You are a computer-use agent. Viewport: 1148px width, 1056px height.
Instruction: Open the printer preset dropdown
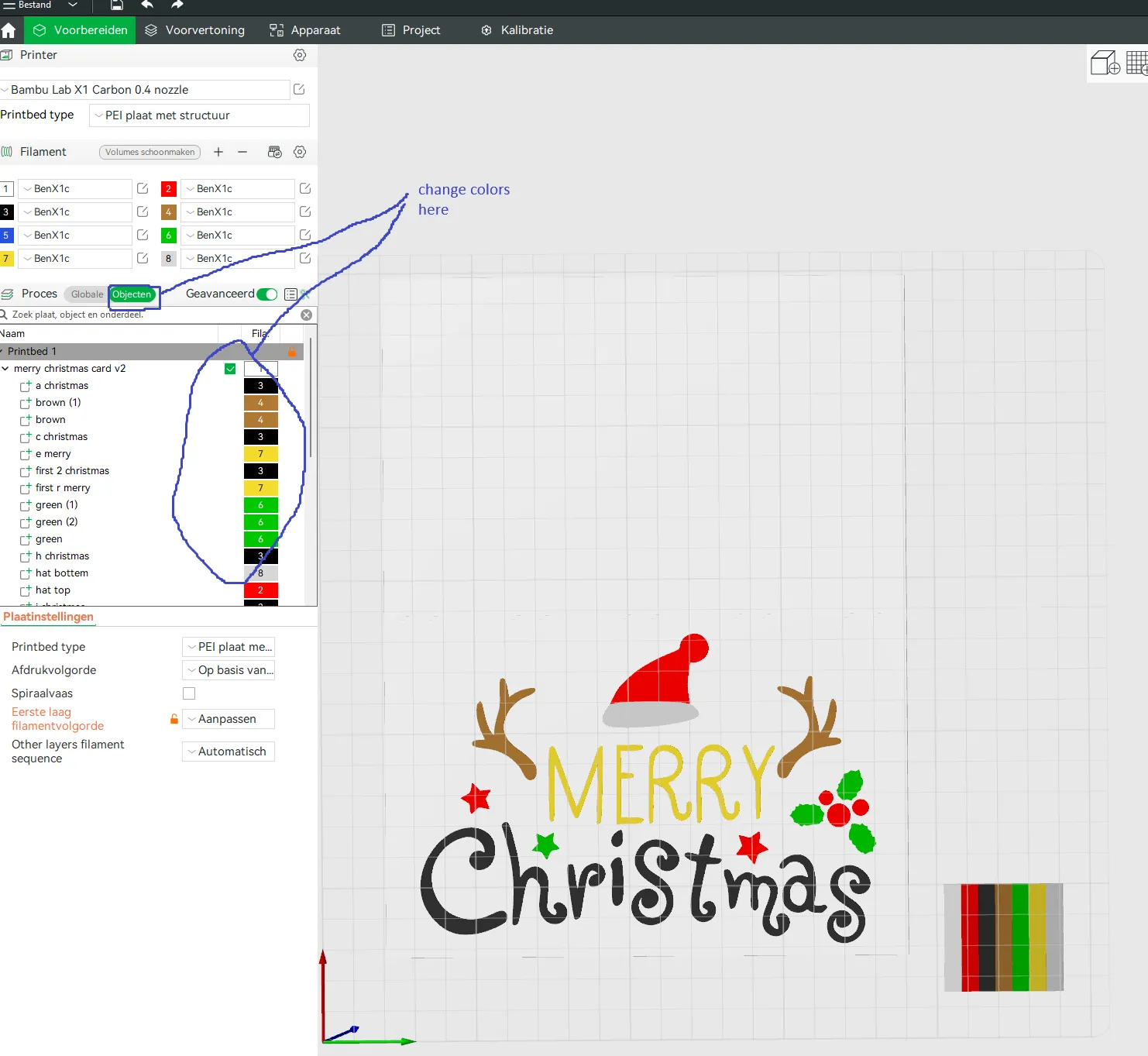pos(145,90)
